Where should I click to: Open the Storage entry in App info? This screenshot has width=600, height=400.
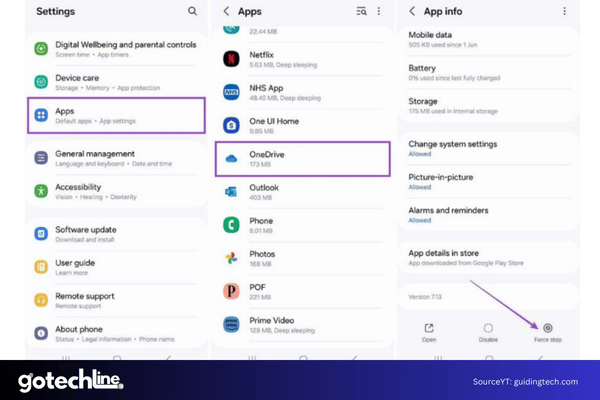pos(489,106)
